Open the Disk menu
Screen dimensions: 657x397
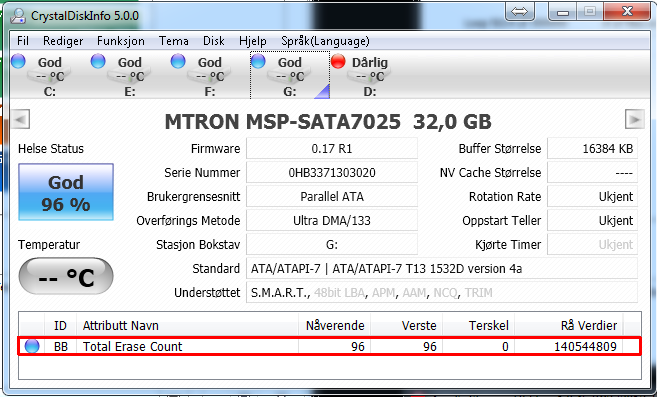coord(214,41)
